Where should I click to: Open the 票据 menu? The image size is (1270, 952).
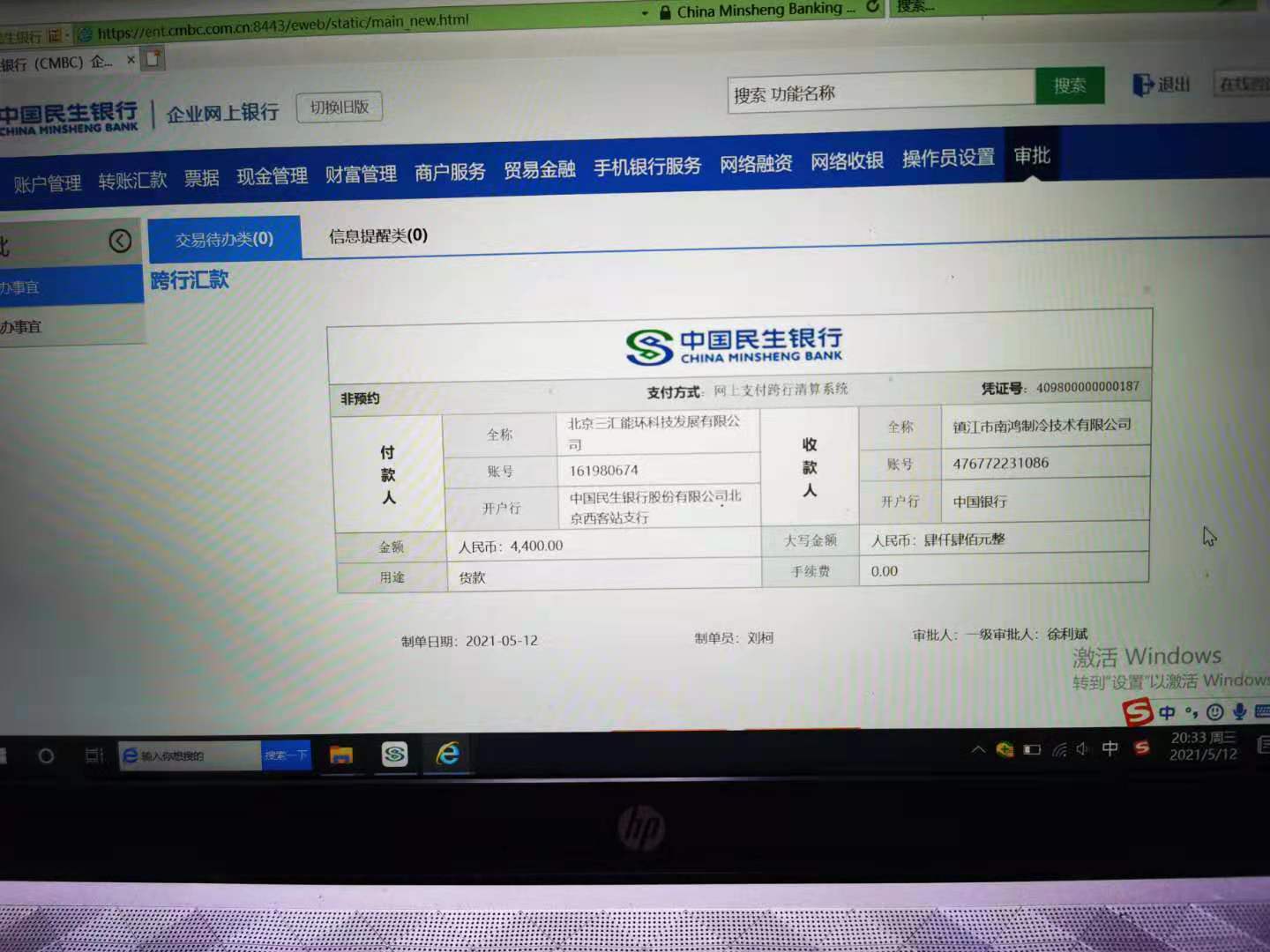[x=202, y=178]
